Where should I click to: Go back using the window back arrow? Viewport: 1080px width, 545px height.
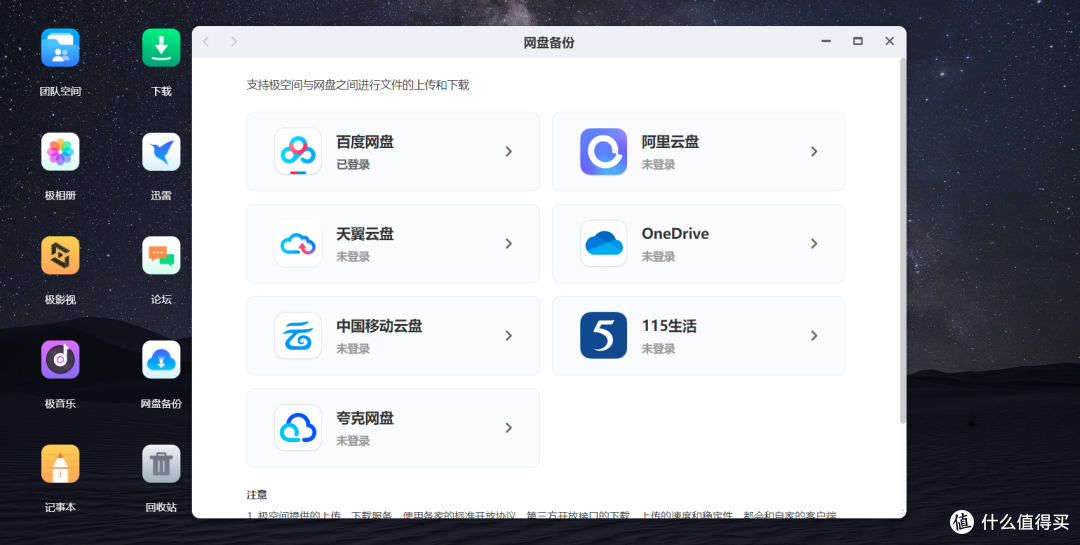(x=205, y=42)
